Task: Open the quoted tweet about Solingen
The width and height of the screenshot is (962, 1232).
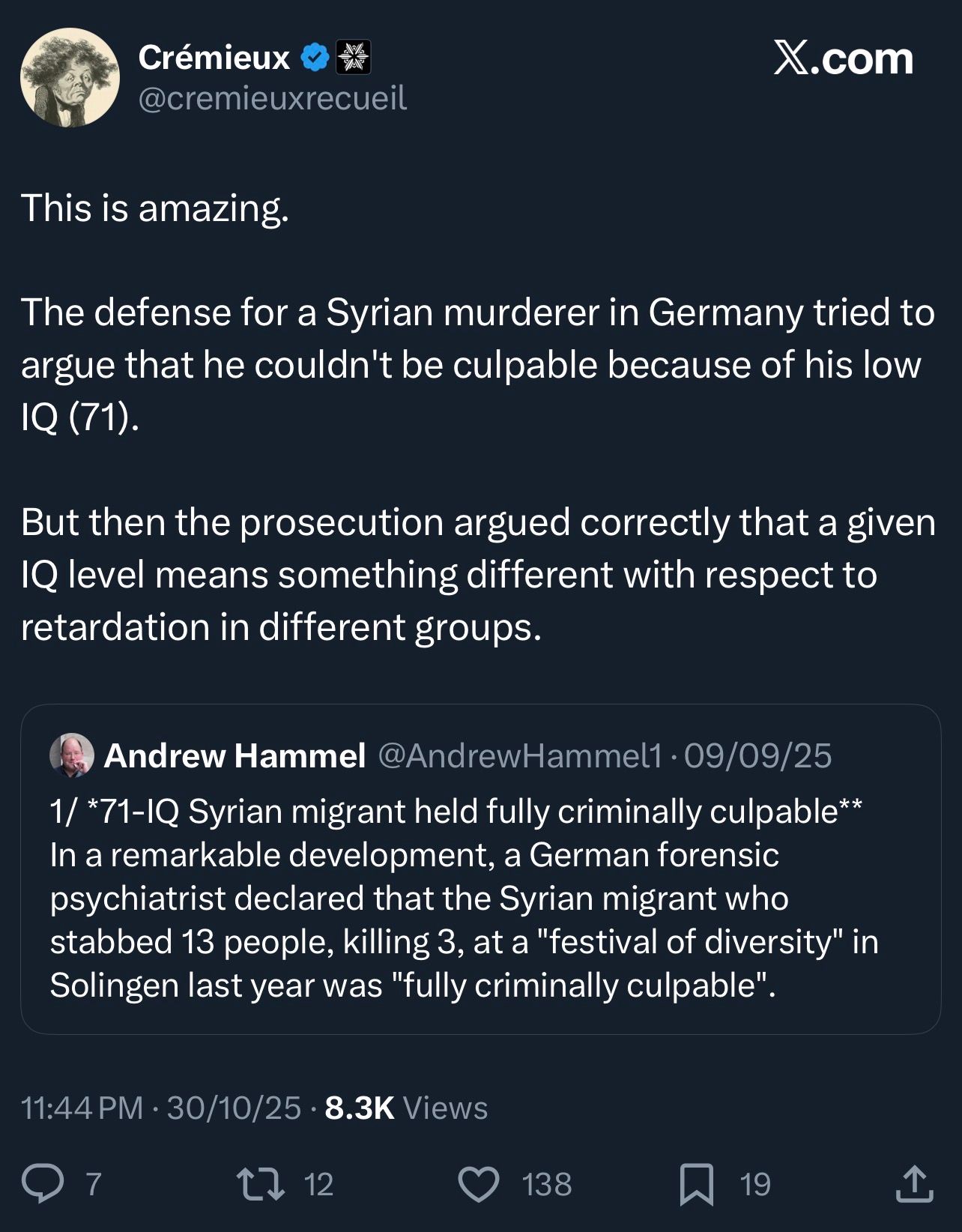Action: tap(480, 899)
